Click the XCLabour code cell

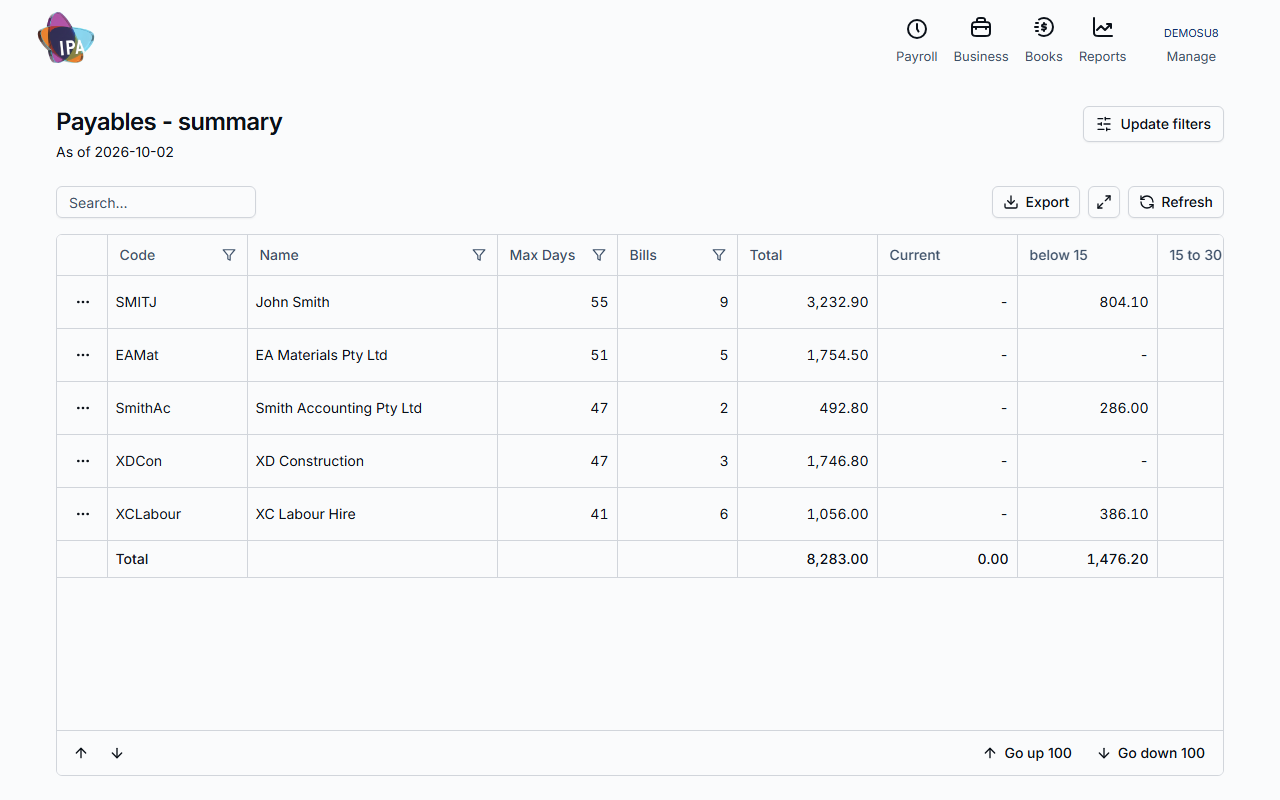point(178,514)
